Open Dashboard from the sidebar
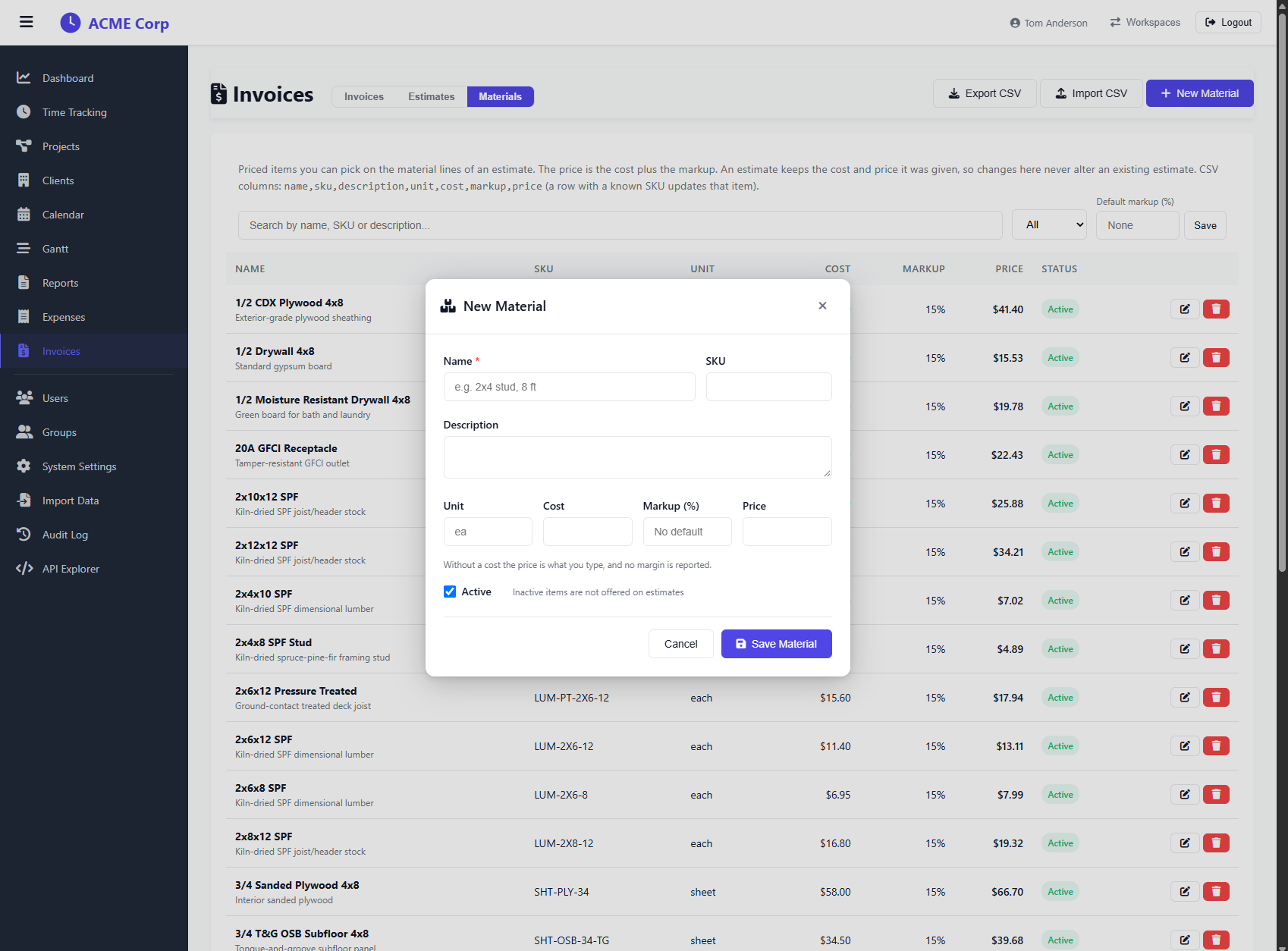The width and height of the screenshot is (1288, 951). pos(94,78)
